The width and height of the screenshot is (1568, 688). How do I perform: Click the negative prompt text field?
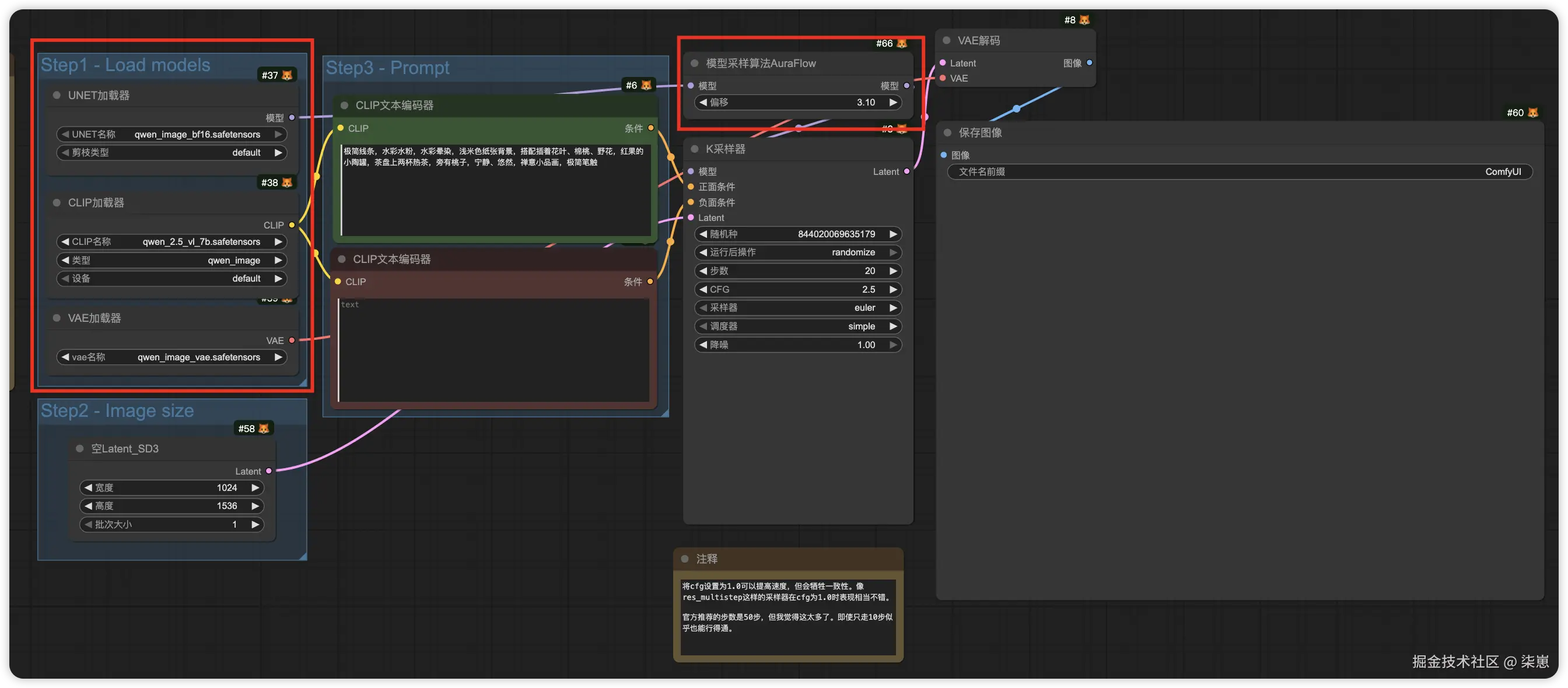click(493, 350)
